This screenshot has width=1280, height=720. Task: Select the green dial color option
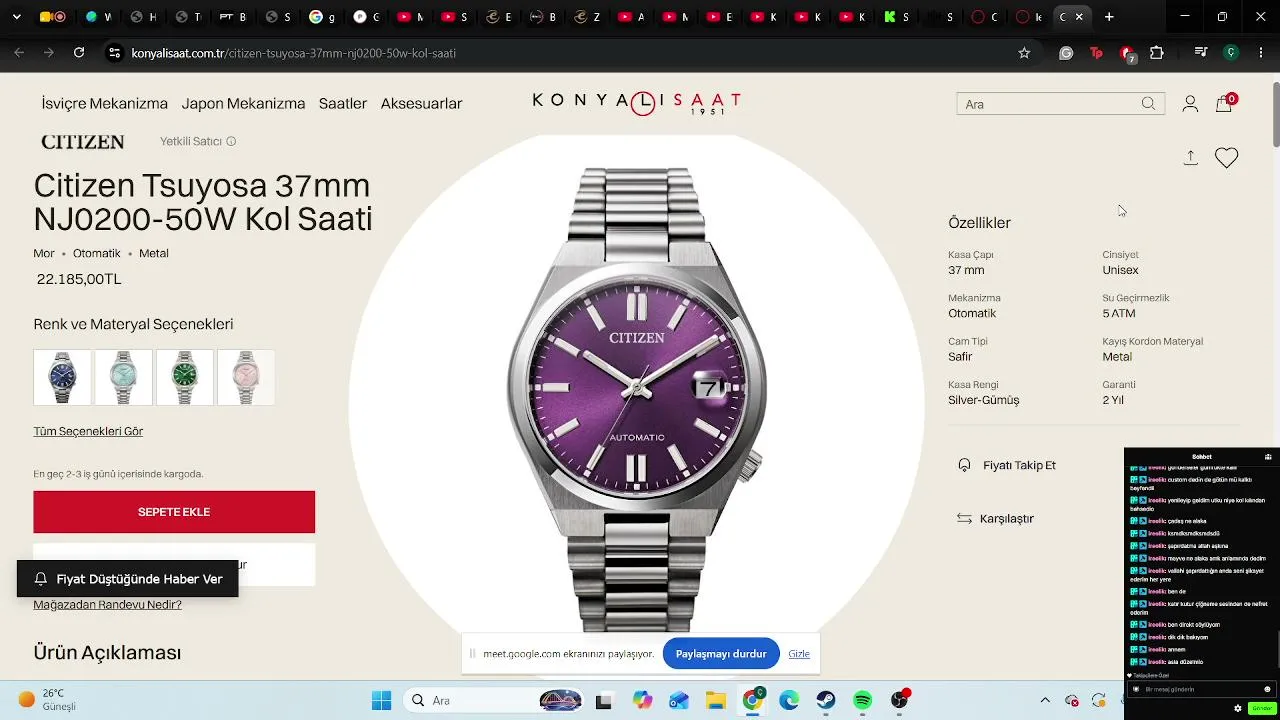(185, 377)
